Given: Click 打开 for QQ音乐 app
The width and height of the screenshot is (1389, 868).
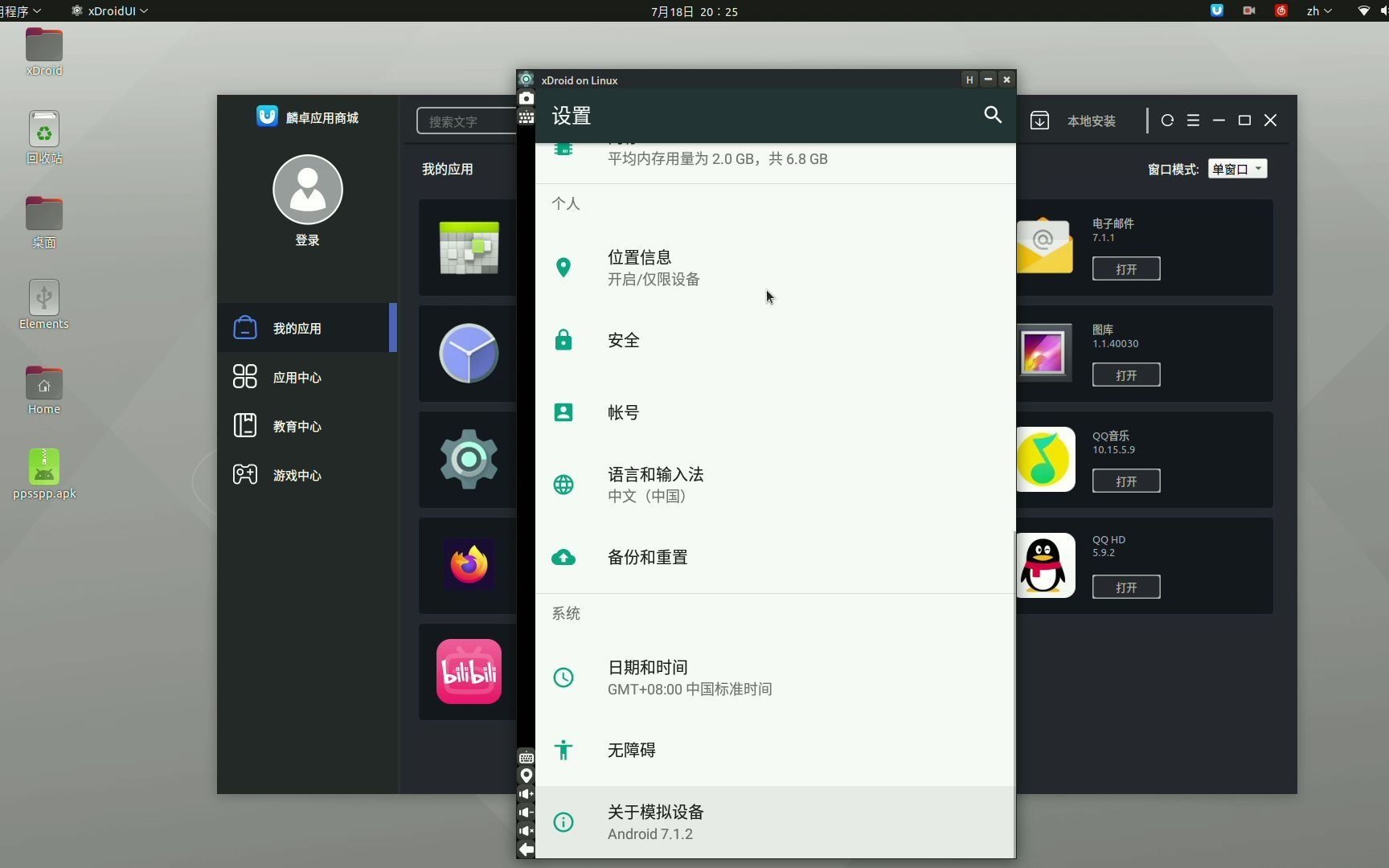Looking at the screenshot, I should (1126, 481).
